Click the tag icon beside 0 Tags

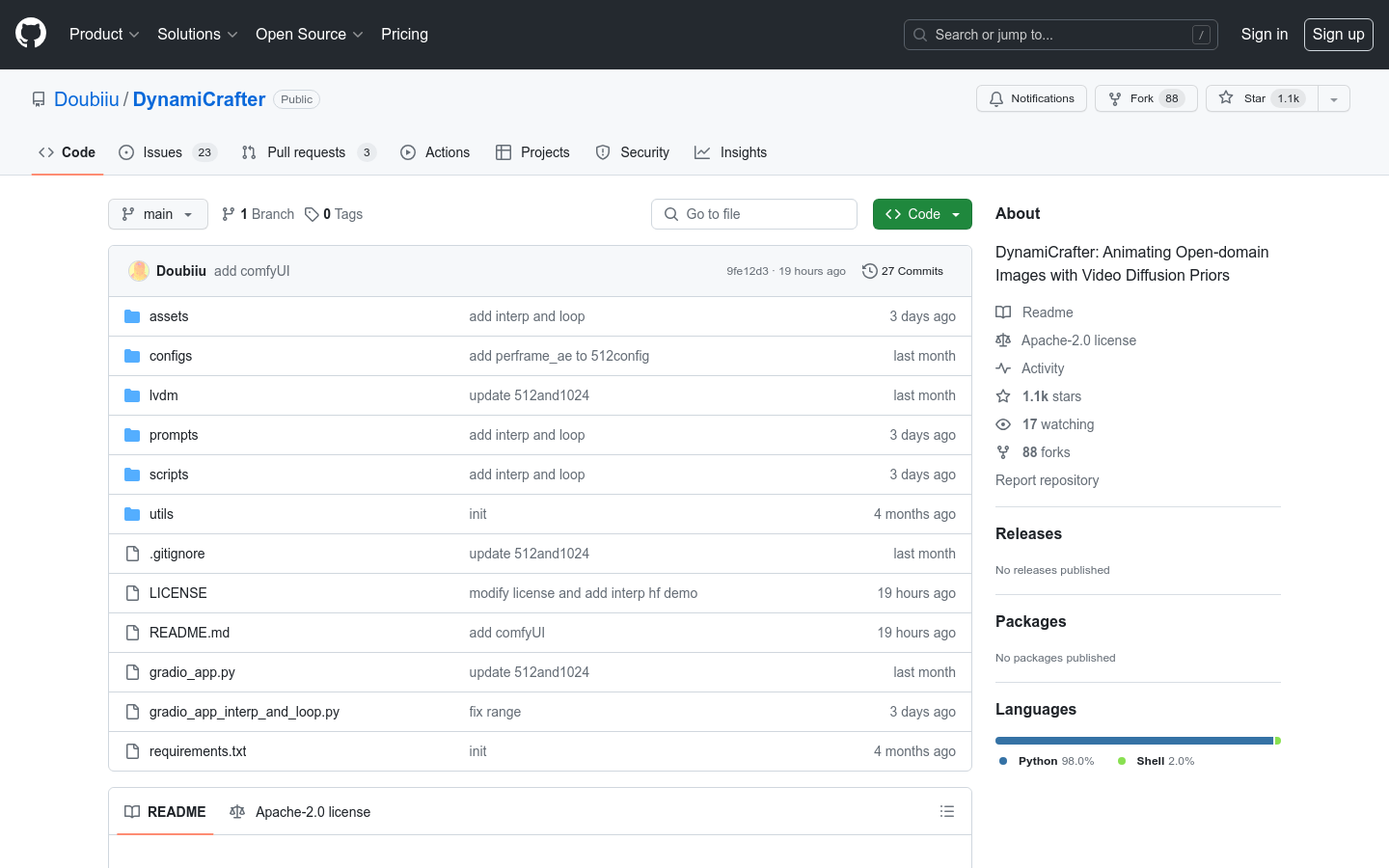click(312, 214)
